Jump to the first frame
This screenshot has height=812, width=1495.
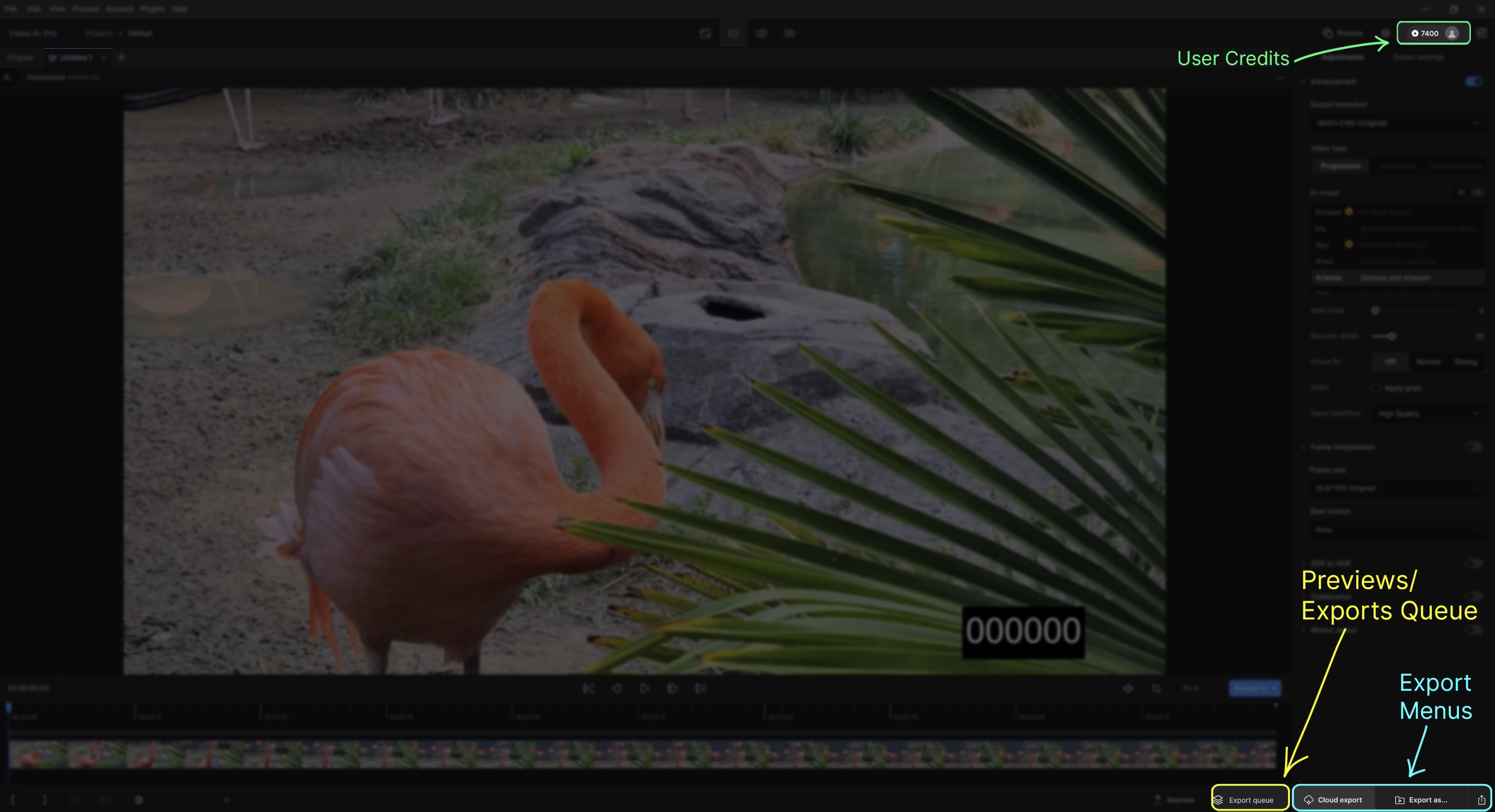click(588, 689)
